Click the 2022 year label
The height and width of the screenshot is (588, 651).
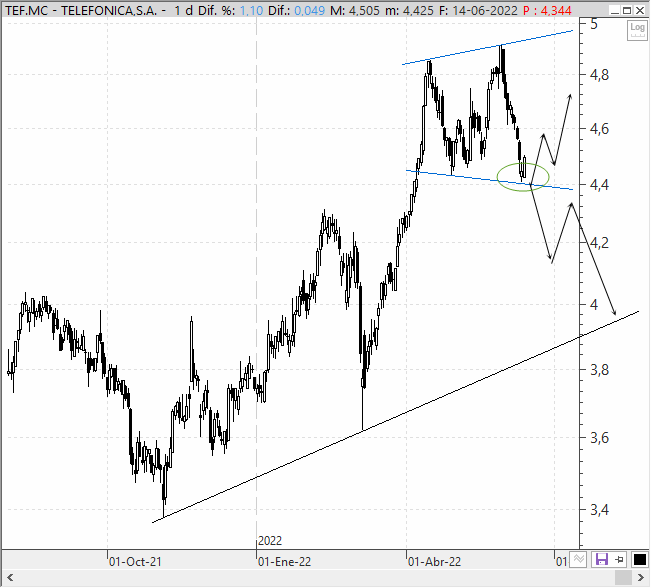tap(270, 541)
